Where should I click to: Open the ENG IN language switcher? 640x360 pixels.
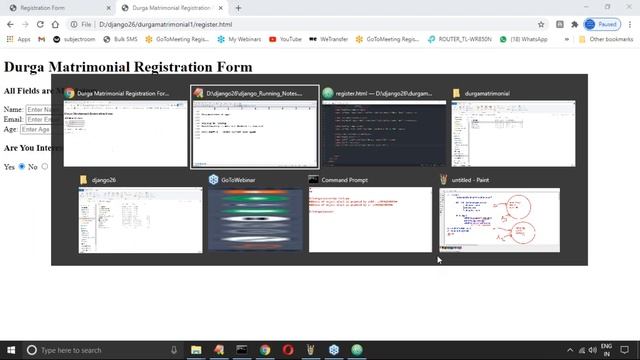tap(607, 350)
